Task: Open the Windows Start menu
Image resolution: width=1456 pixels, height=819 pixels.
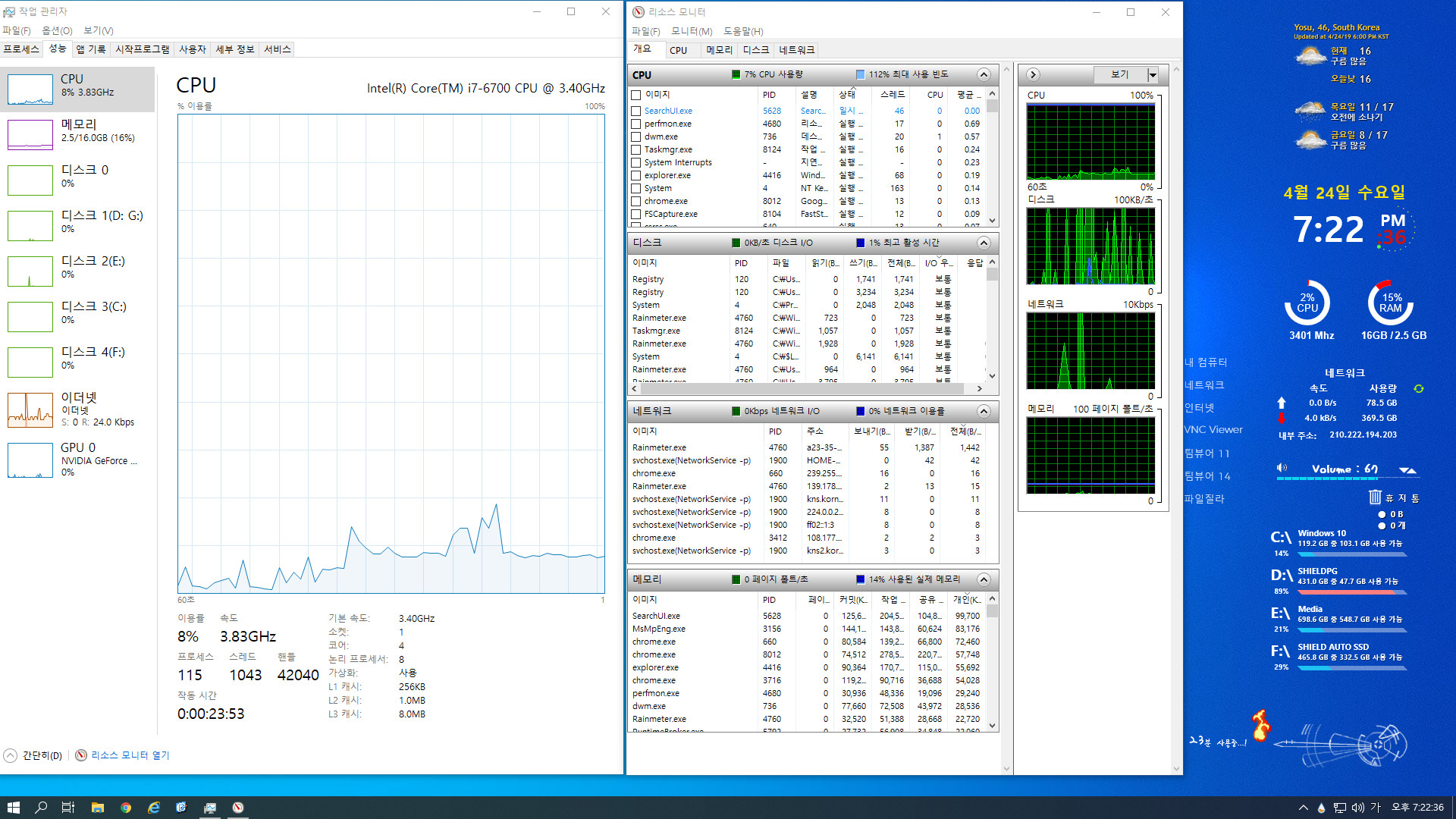Action: click(13, 808)
